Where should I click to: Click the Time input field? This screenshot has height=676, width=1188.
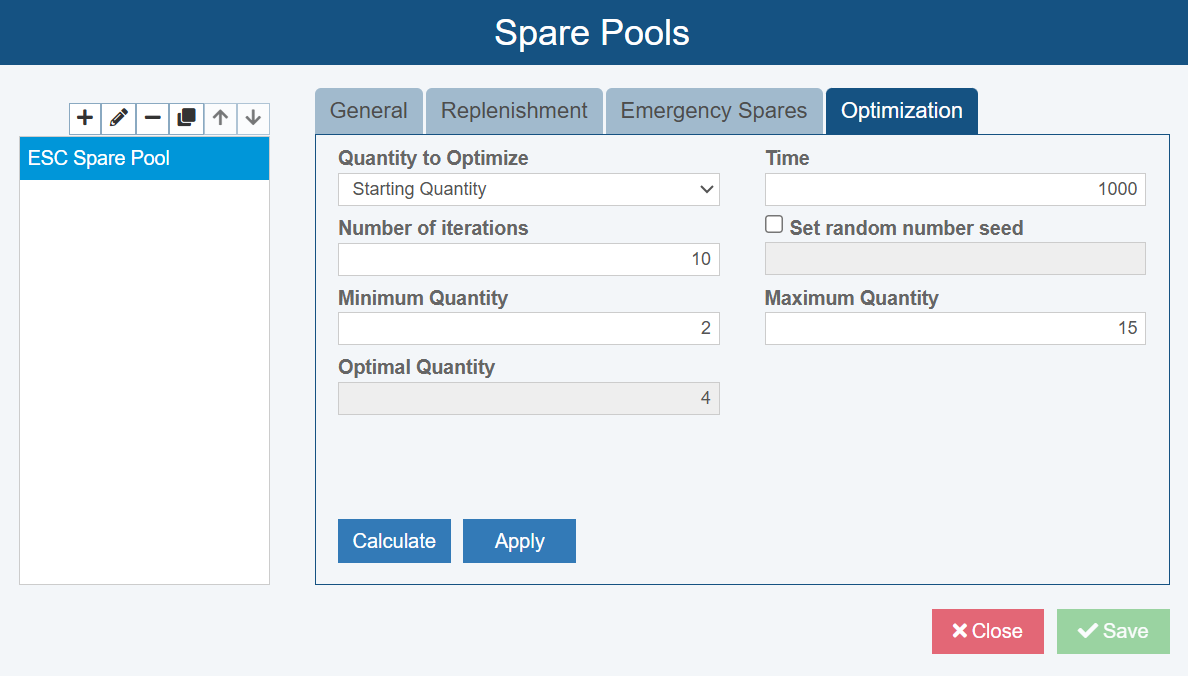point(954,189)
